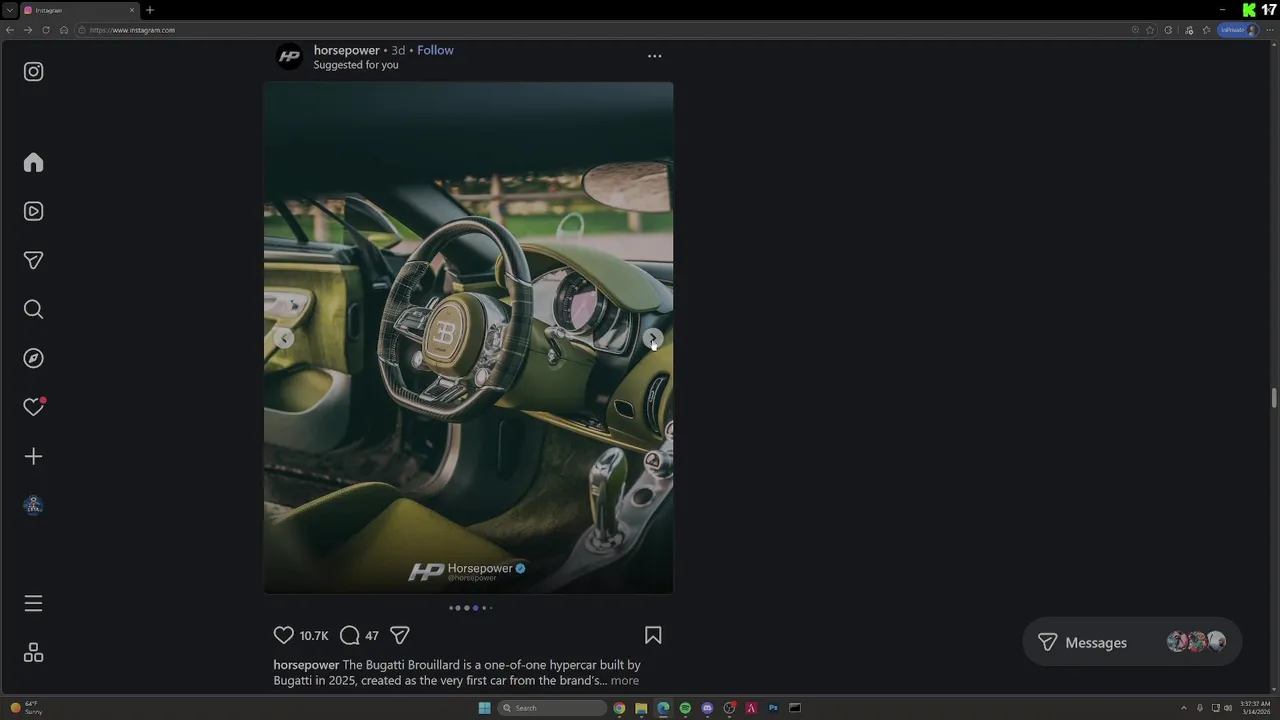This screenshot has width=1280, height=720.
Task: Click the Create plus icon
Action: point(33,456)
